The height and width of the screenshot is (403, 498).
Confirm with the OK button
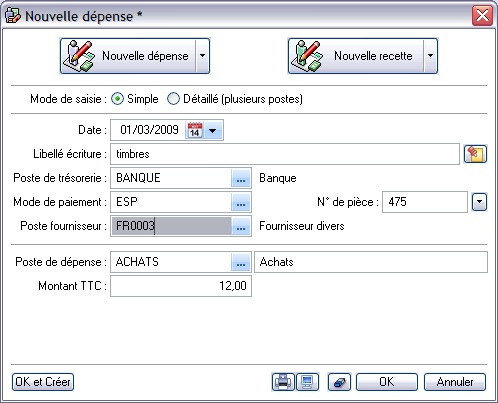pyautogui.click(x=387, y=382)
